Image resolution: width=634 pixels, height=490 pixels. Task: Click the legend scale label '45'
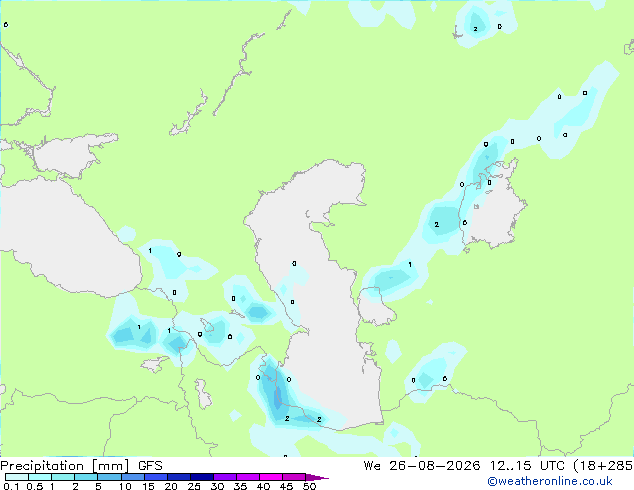[286, 486]
